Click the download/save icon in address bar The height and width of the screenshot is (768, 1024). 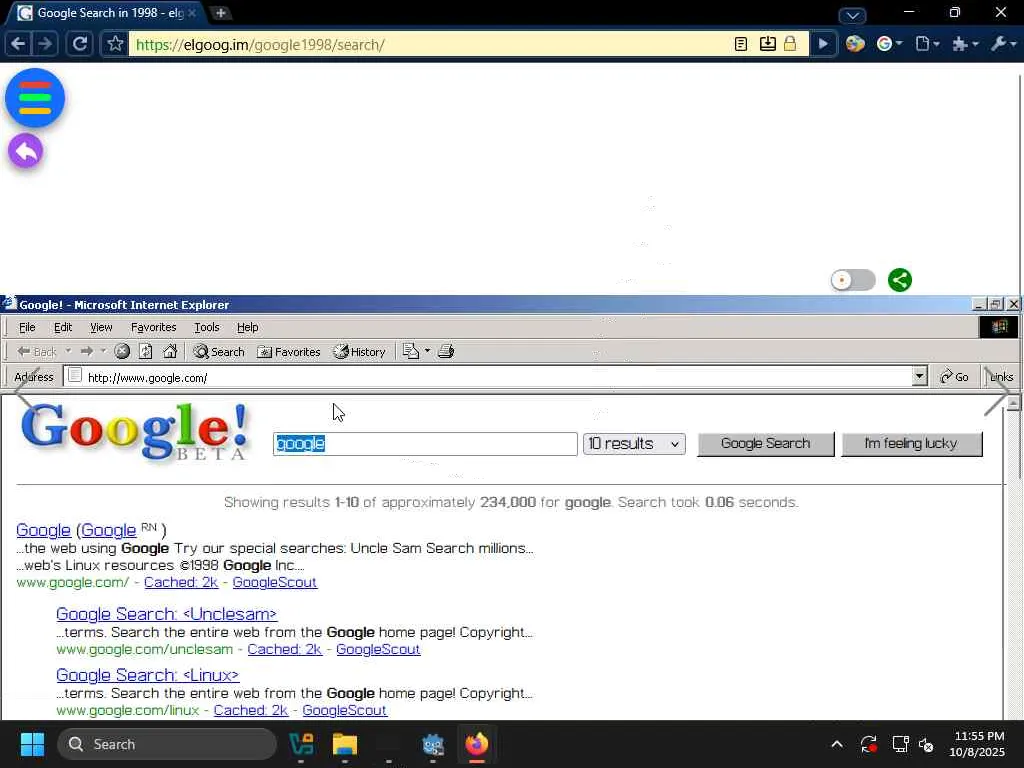coord(767,44)
